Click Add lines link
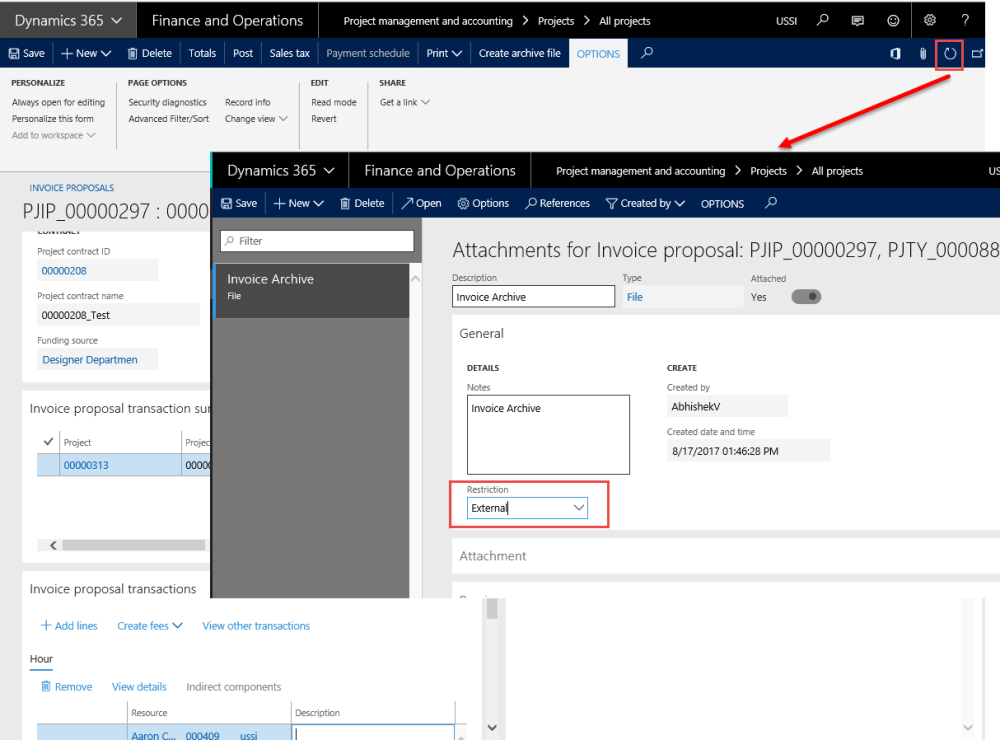 tap(69, 626)
